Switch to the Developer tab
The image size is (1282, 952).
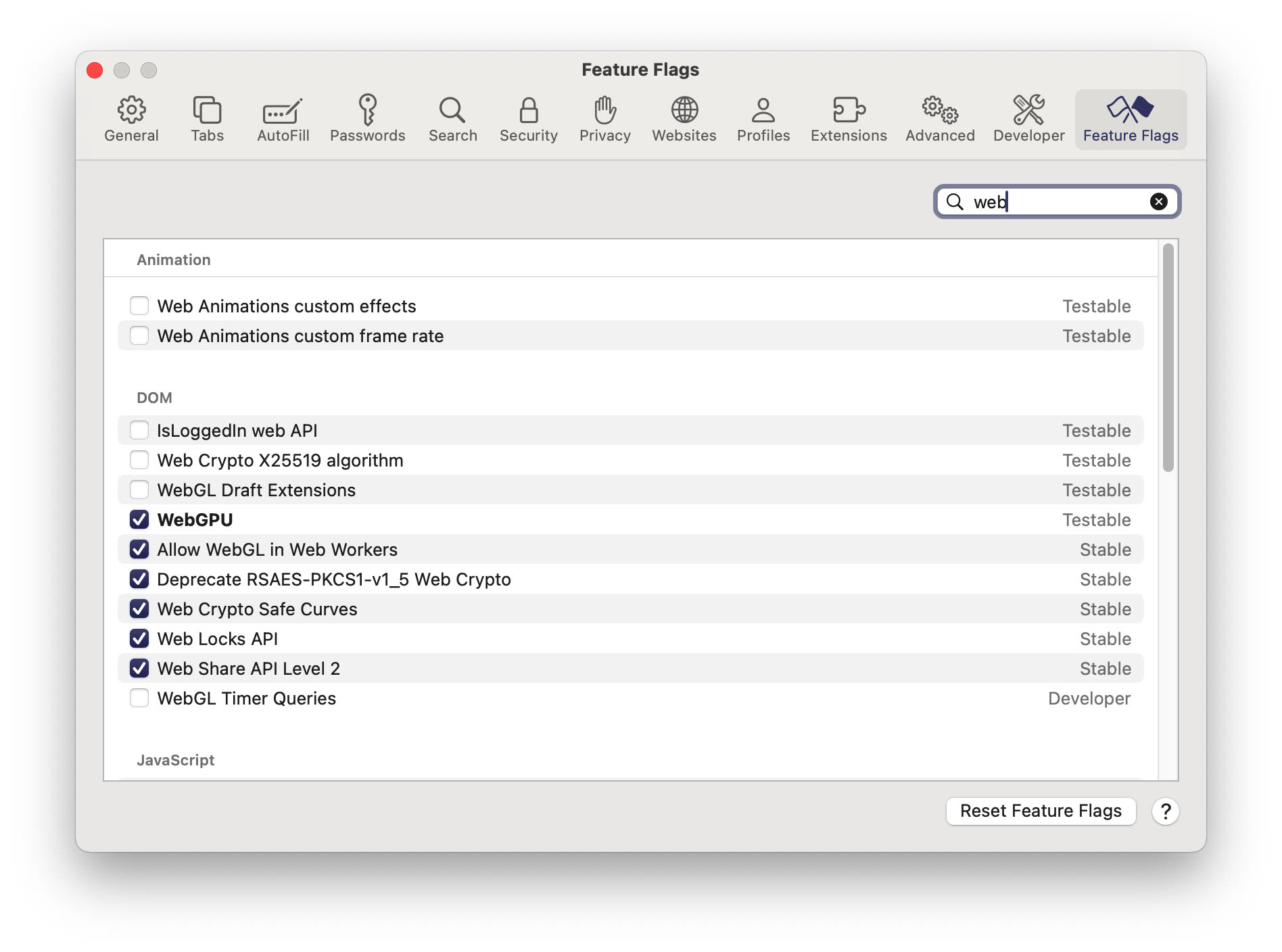1028,119
